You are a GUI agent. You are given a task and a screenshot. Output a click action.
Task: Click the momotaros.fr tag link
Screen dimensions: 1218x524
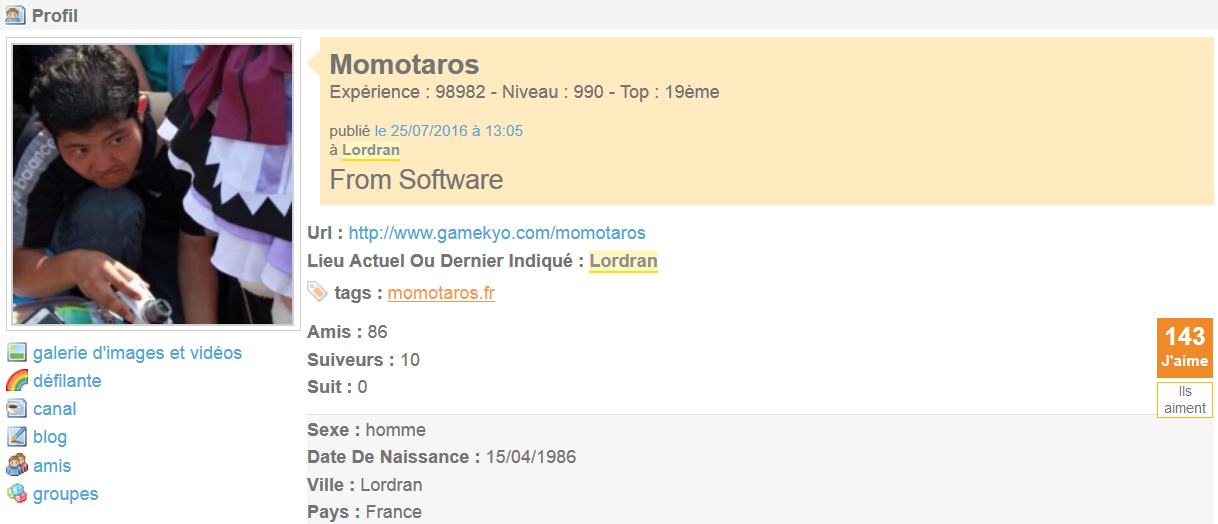pos(441,293)
